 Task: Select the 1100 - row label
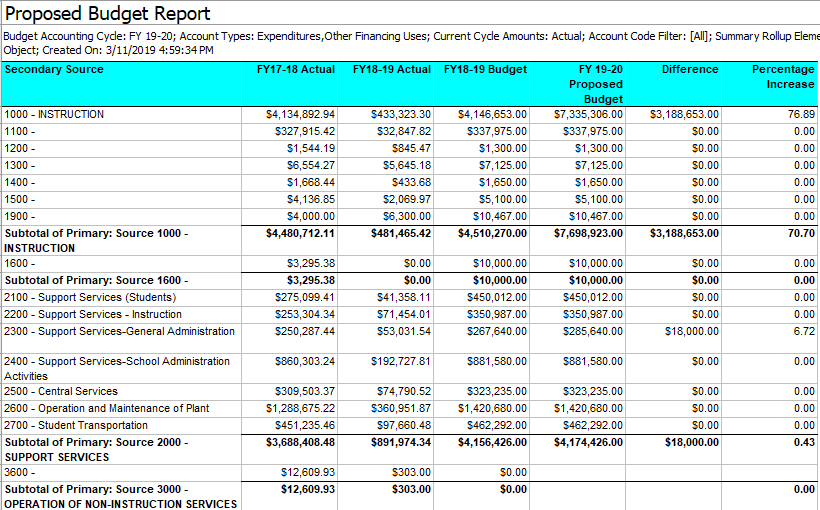point(19,132)
